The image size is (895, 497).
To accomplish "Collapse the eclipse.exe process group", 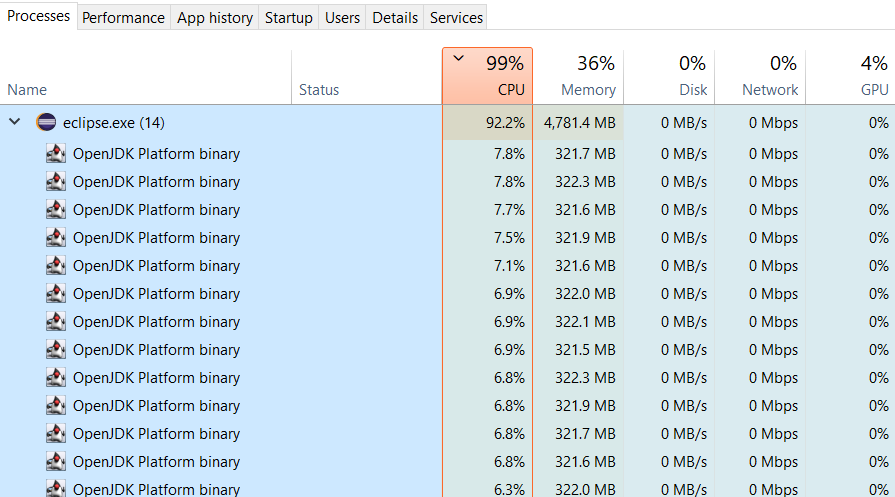I will [15, 122].
